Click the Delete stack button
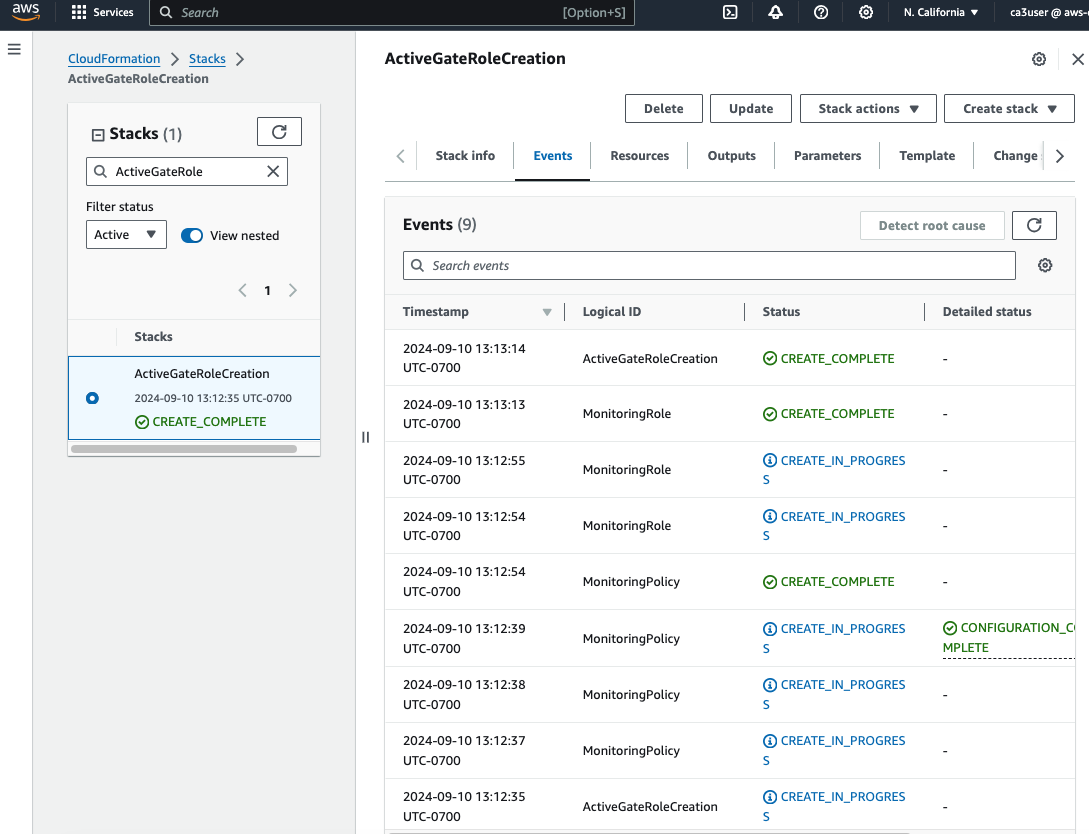This screenshot has width=1089, height=834. point(663,108)
